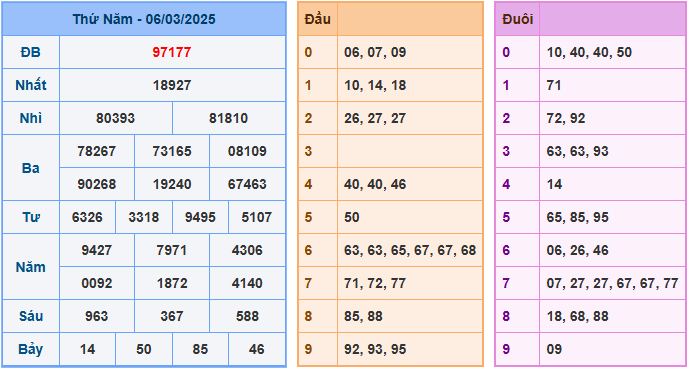Select Đuôi row values 72, 92
Screen dimensions: 689x368
(x=566, y=118)
